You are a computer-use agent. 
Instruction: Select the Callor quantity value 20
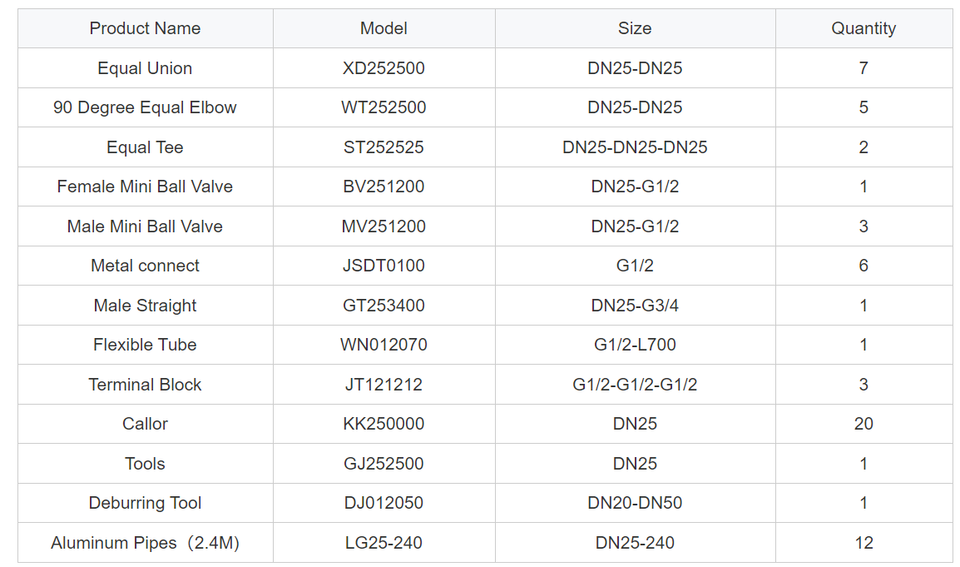click(863, 423)
